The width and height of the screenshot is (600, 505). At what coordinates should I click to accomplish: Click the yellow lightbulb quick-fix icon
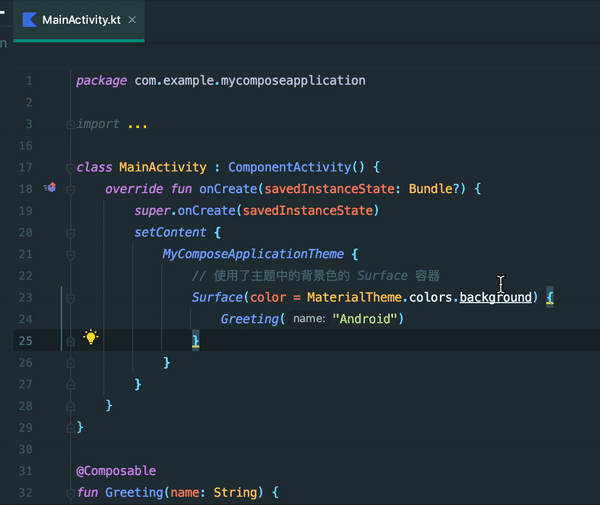point(91,337)
